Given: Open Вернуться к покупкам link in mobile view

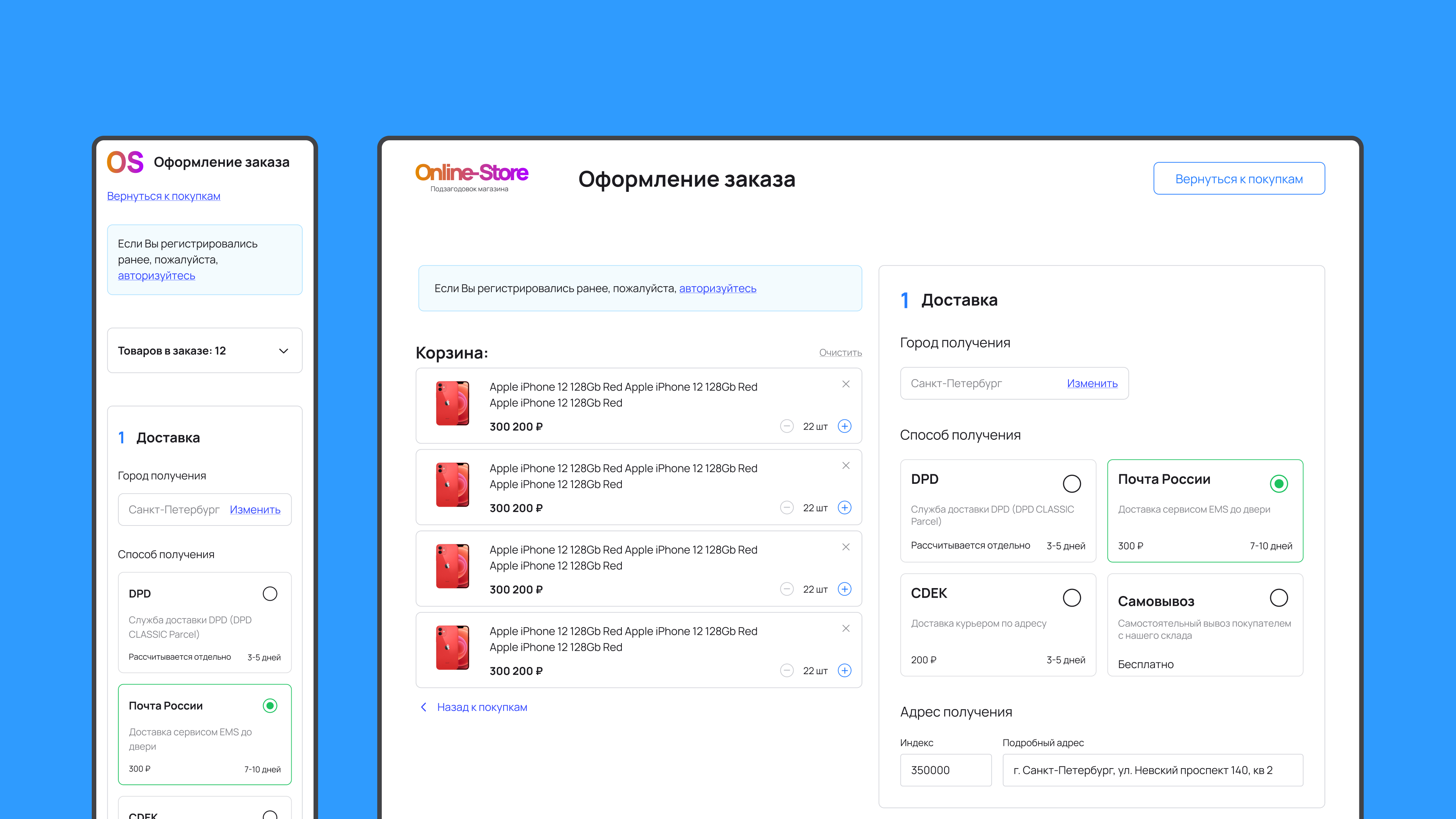Looking at the screenshot, I should coord(163,196).
